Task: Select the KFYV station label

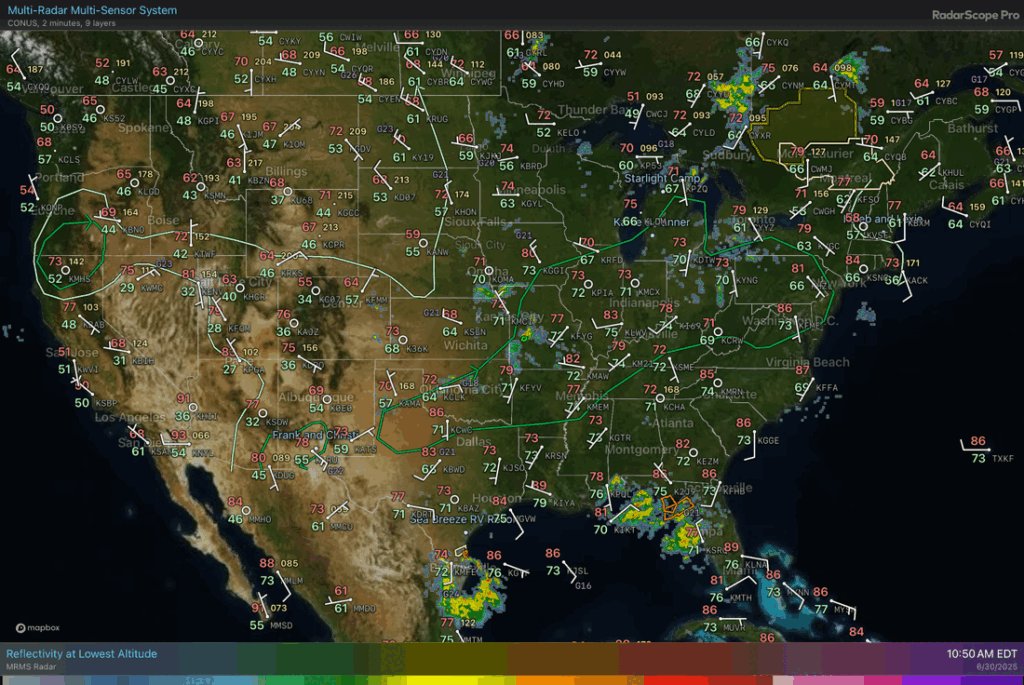Action: pyautogui.click(x=530, y=388)
